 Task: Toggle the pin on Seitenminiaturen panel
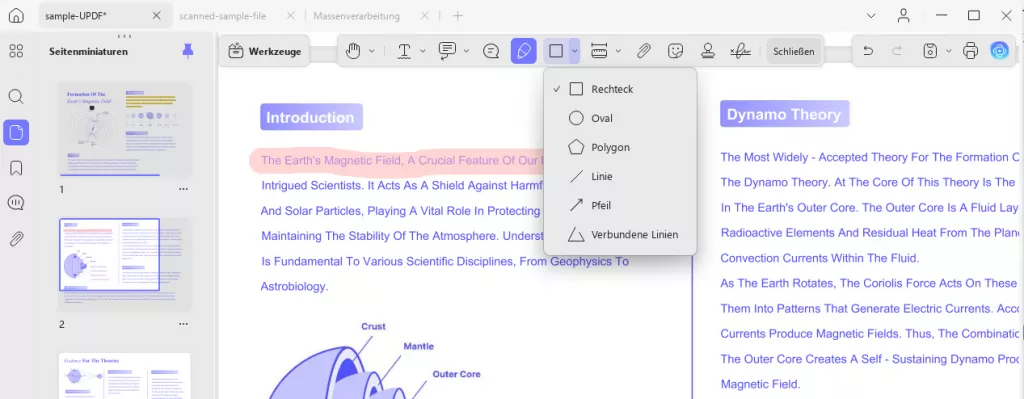point(188,51)
